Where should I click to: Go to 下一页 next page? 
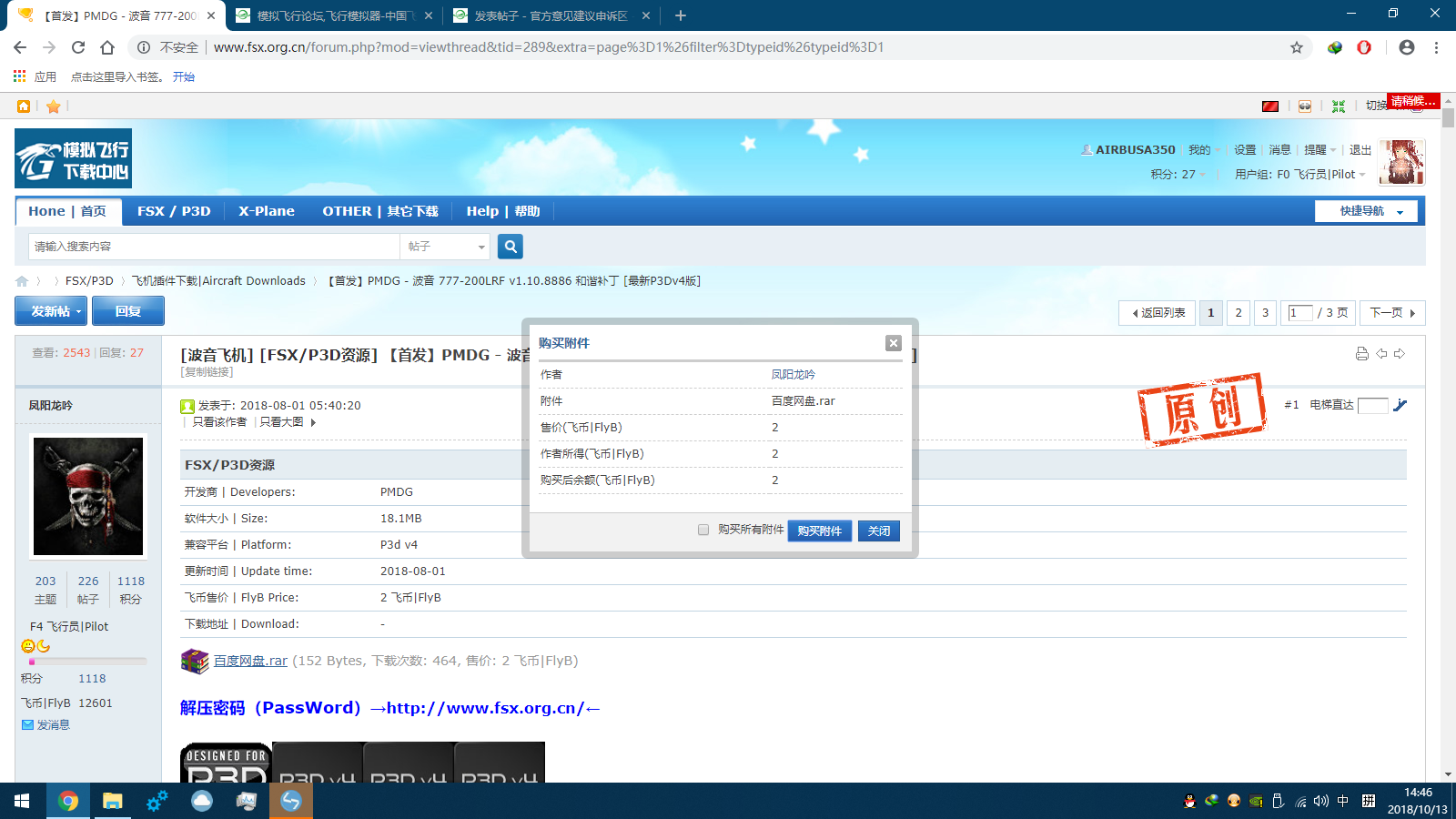pos(1392,313)
